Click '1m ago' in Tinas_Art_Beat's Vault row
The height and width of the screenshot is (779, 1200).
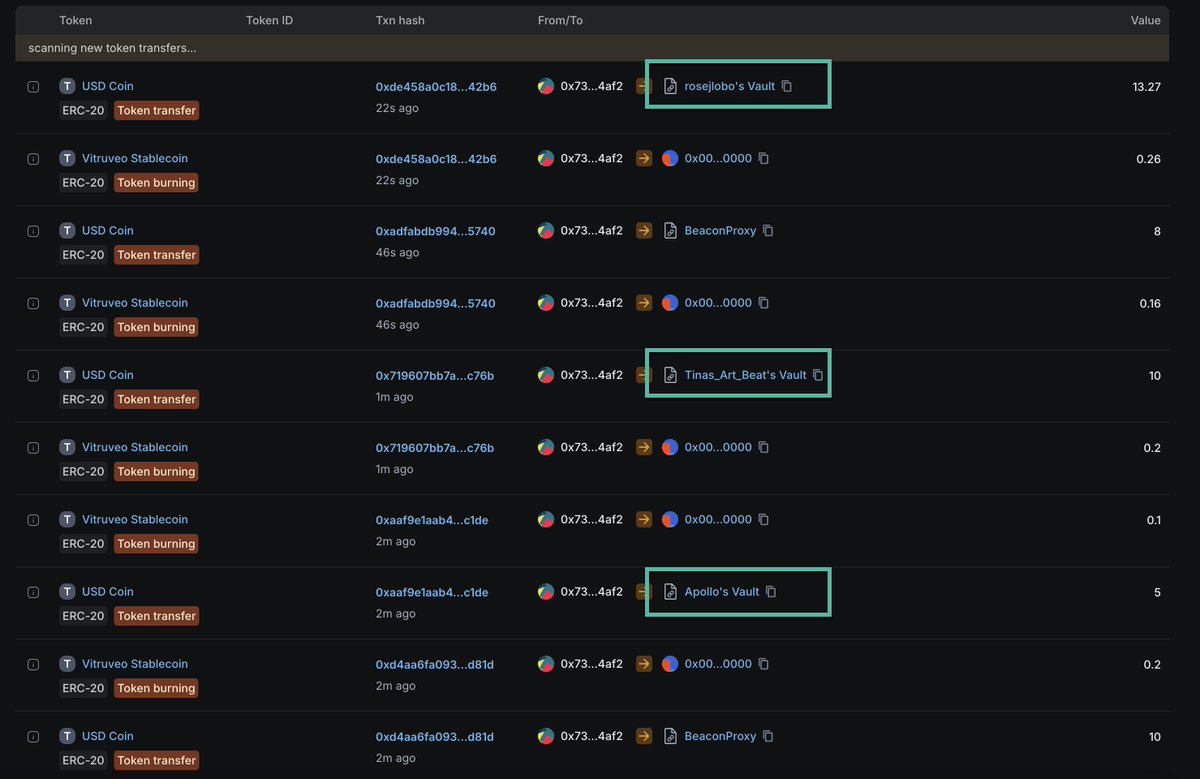click(x=394, y=397)
